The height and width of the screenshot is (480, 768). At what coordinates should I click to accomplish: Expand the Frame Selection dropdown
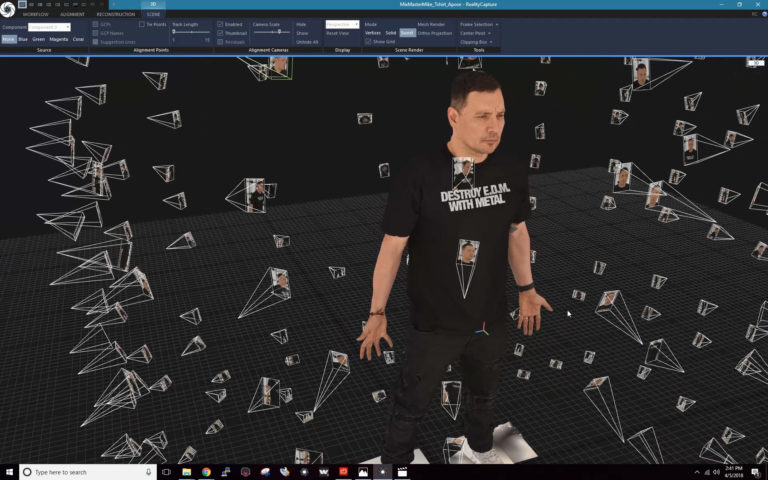pyautogui.click(x=479, y=24)
